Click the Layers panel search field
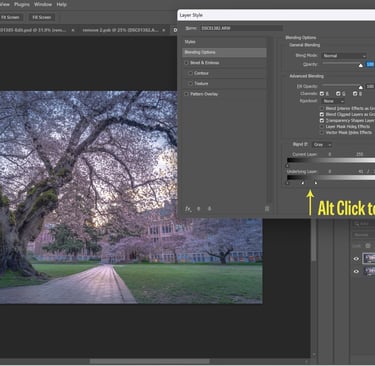This screenshot has width=375, height=366. coord(364,224)
